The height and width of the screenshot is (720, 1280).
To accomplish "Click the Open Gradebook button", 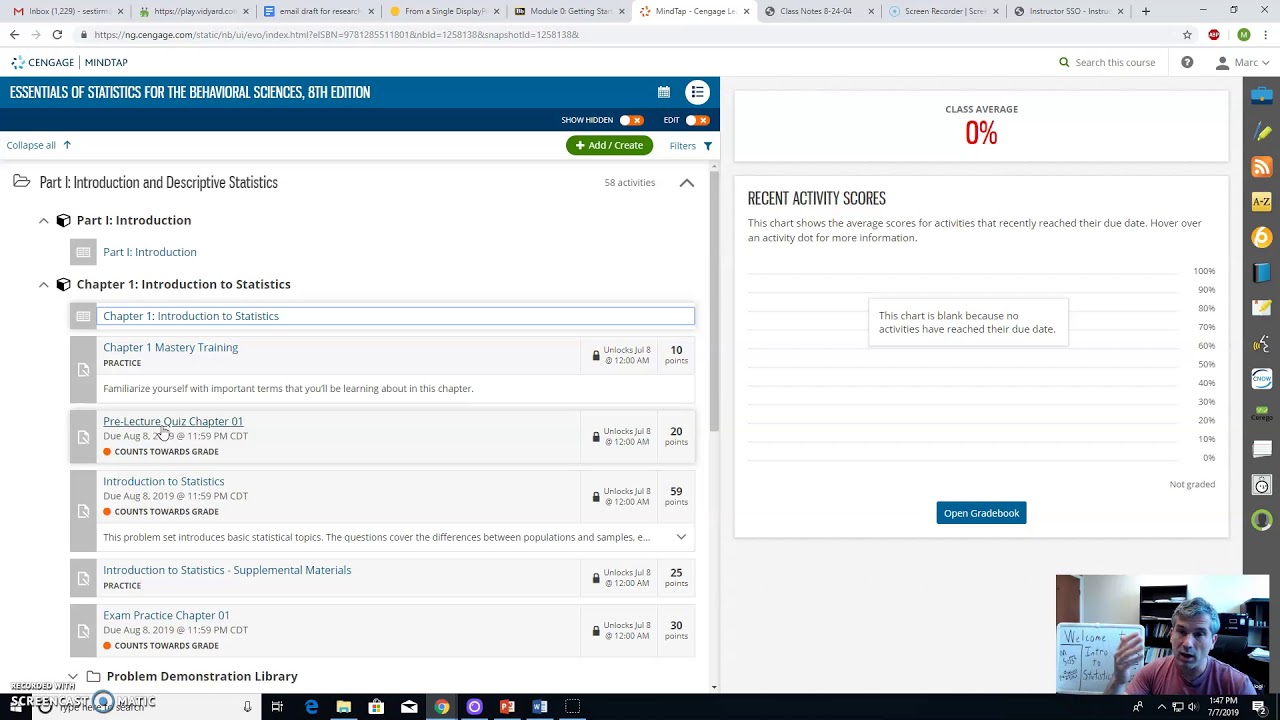I will (981, 513).
